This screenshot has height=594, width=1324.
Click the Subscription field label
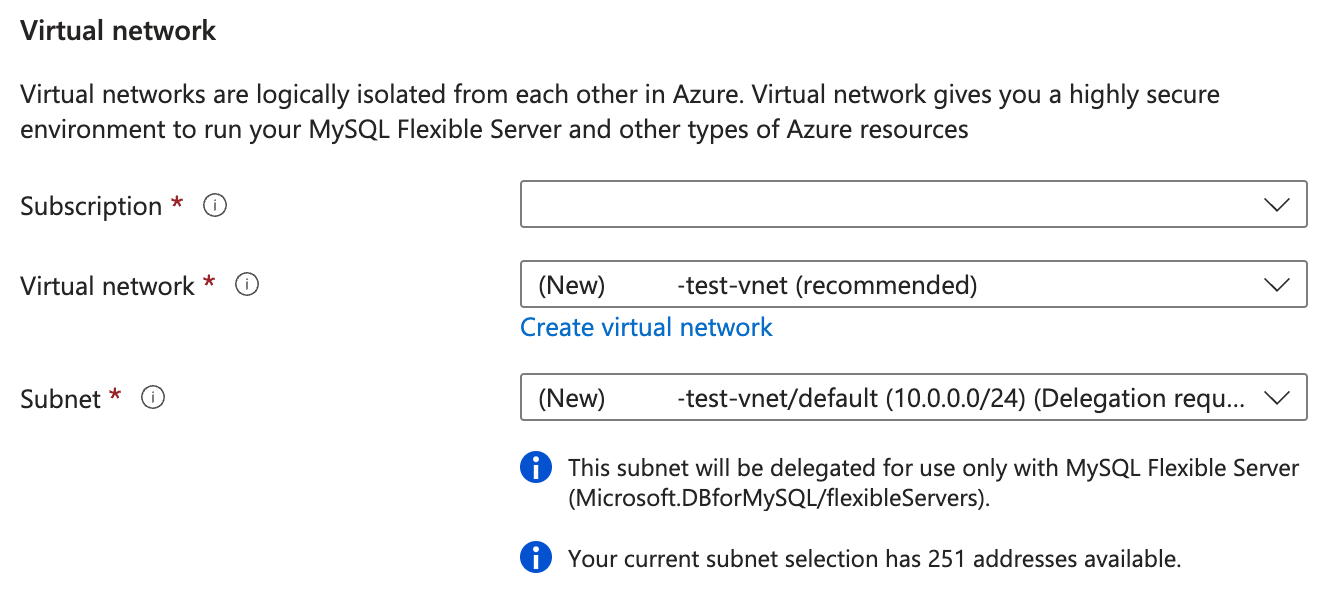tap(91, 206)
